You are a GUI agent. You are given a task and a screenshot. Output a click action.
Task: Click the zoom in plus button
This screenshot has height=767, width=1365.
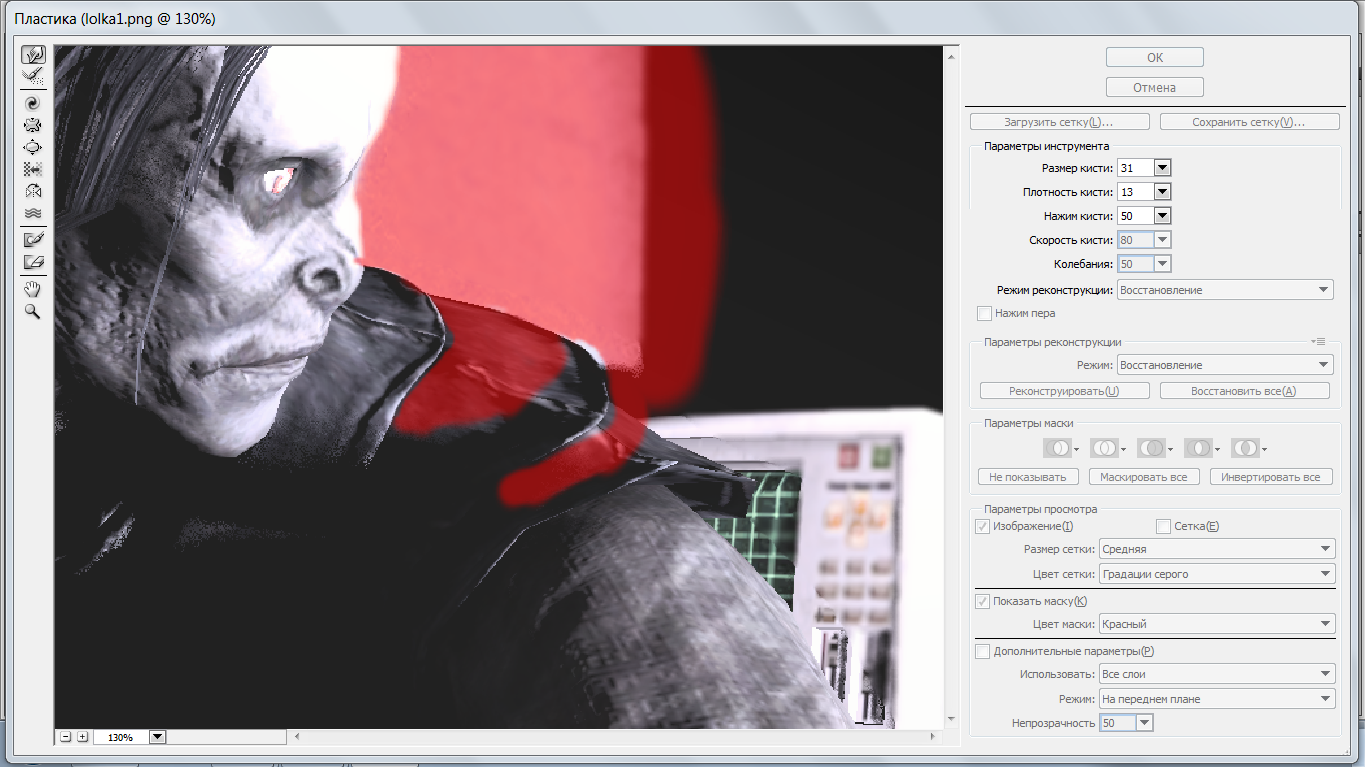[82, 737]
